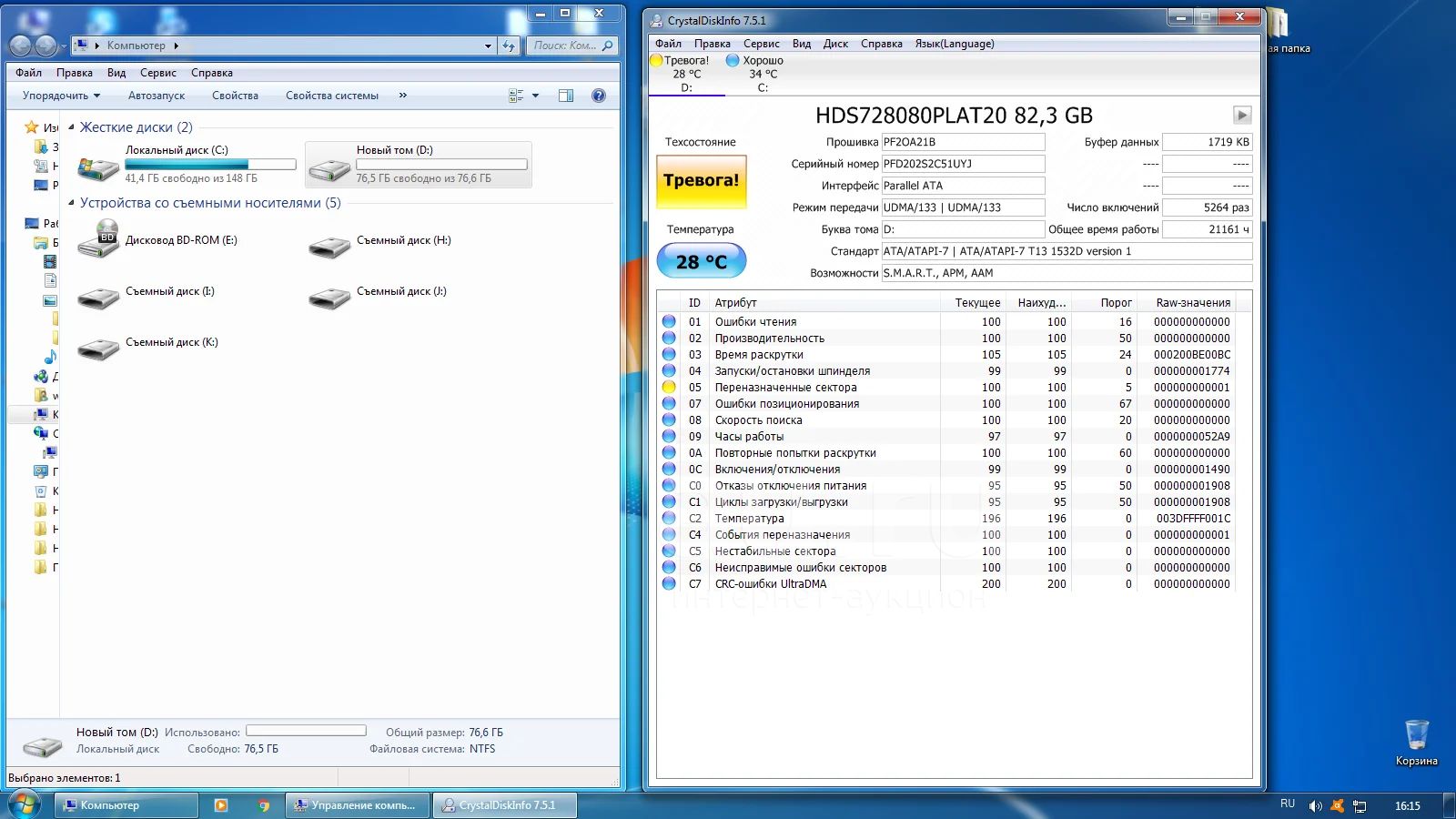Open CrystalDiskInfo Файл menu
1456x819 pixels.
click(x=668, y=44)
